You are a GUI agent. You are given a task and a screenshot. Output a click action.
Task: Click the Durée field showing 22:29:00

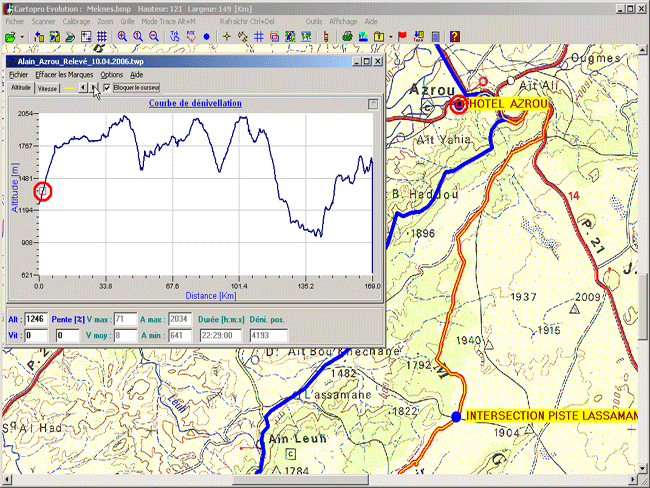coord(220,335)
